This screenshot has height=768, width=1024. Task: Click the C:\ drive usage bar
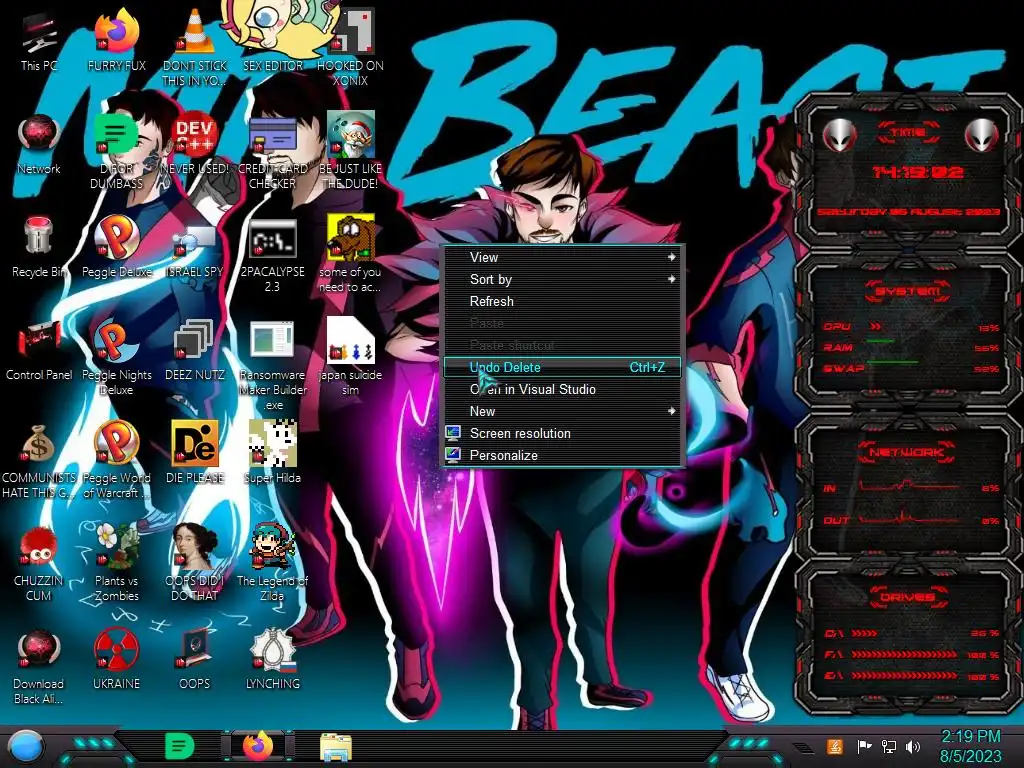[864, 633]
